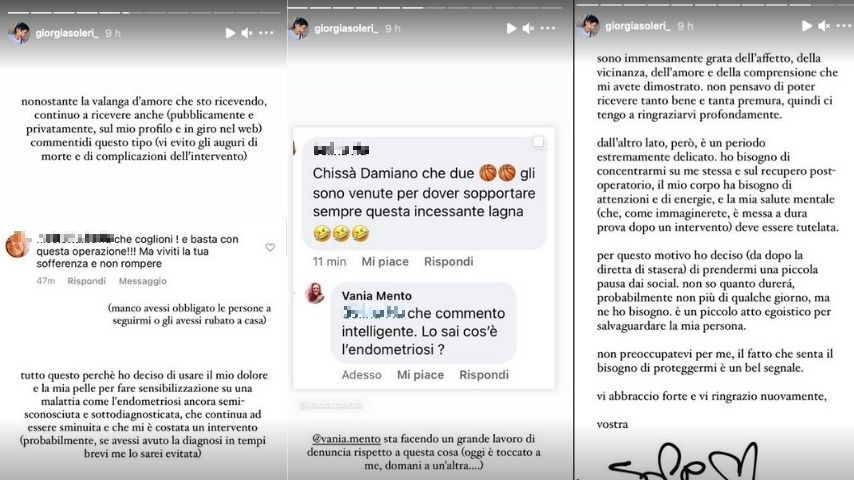Like the 'che coglioni' comment with the heart

270,247
